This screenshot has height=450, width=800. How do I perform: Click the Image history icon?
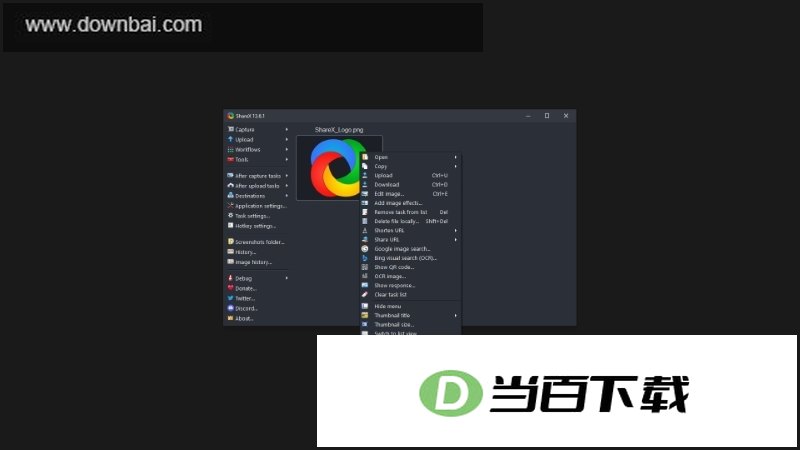(231, 262)
